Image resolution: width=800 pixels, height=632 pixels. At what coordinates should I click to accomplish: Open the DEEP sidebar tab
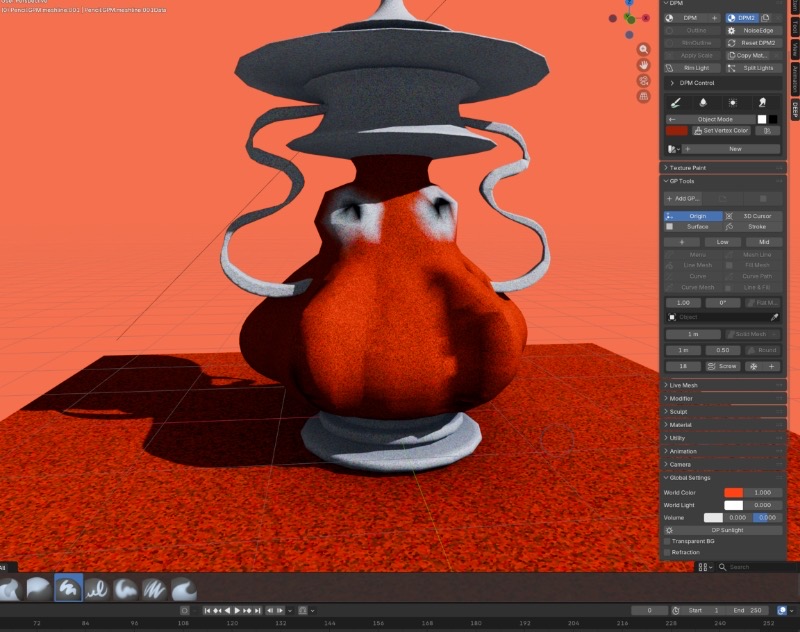(795, 110)
